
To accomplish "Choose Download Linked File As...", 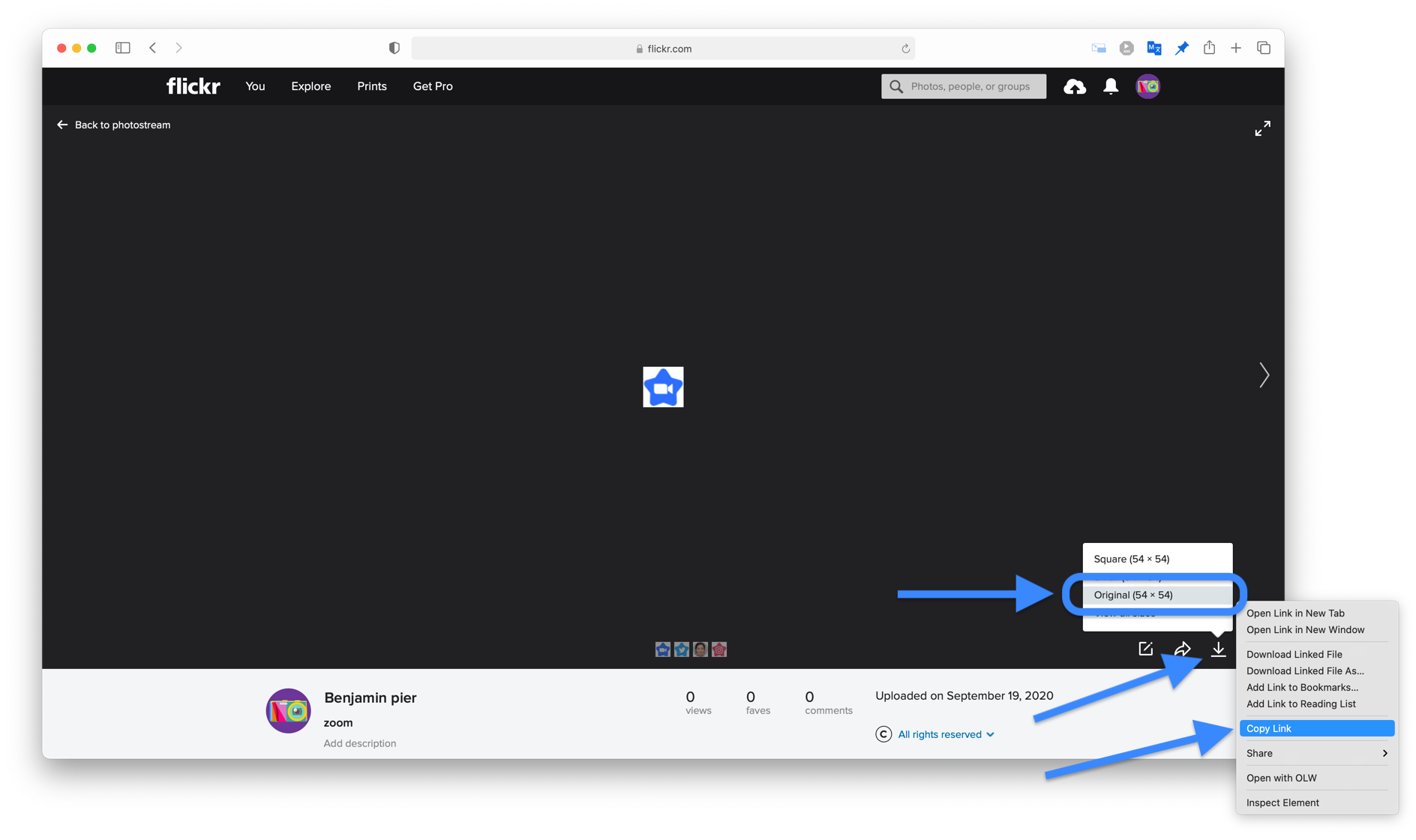I will [1316, 671].
